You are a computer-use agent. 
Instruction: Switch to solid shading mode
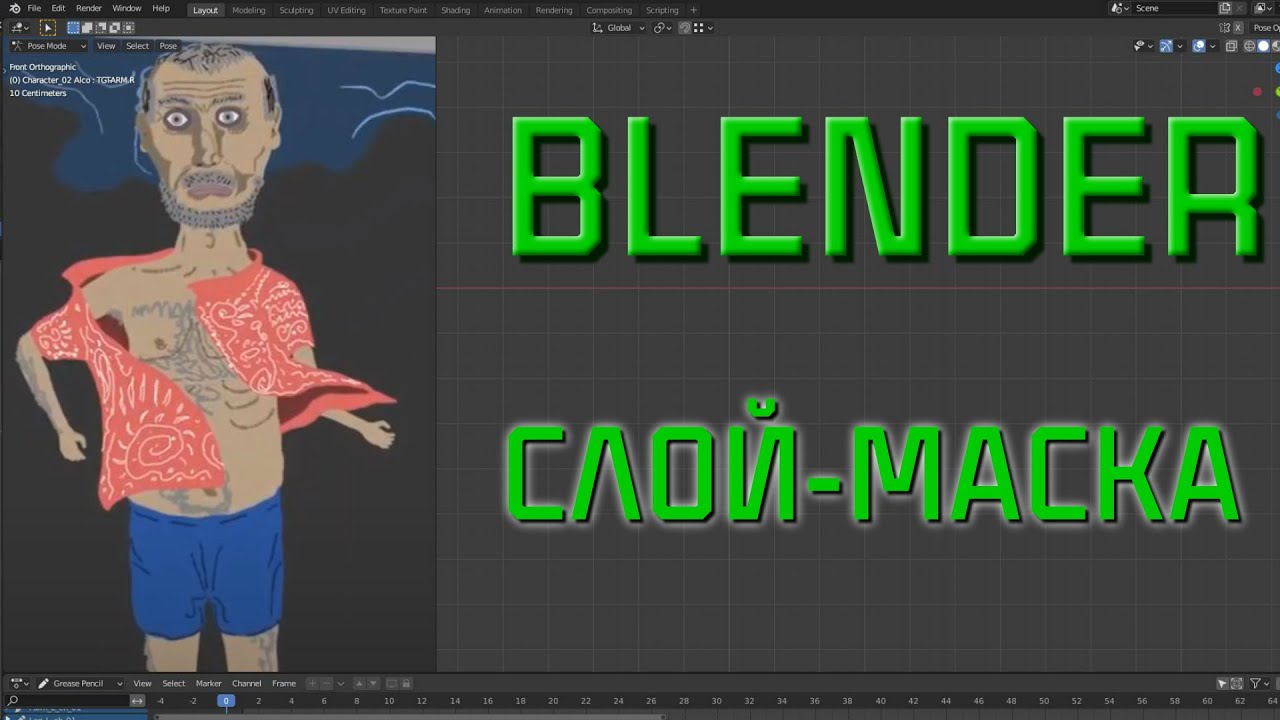(1263, 46)
